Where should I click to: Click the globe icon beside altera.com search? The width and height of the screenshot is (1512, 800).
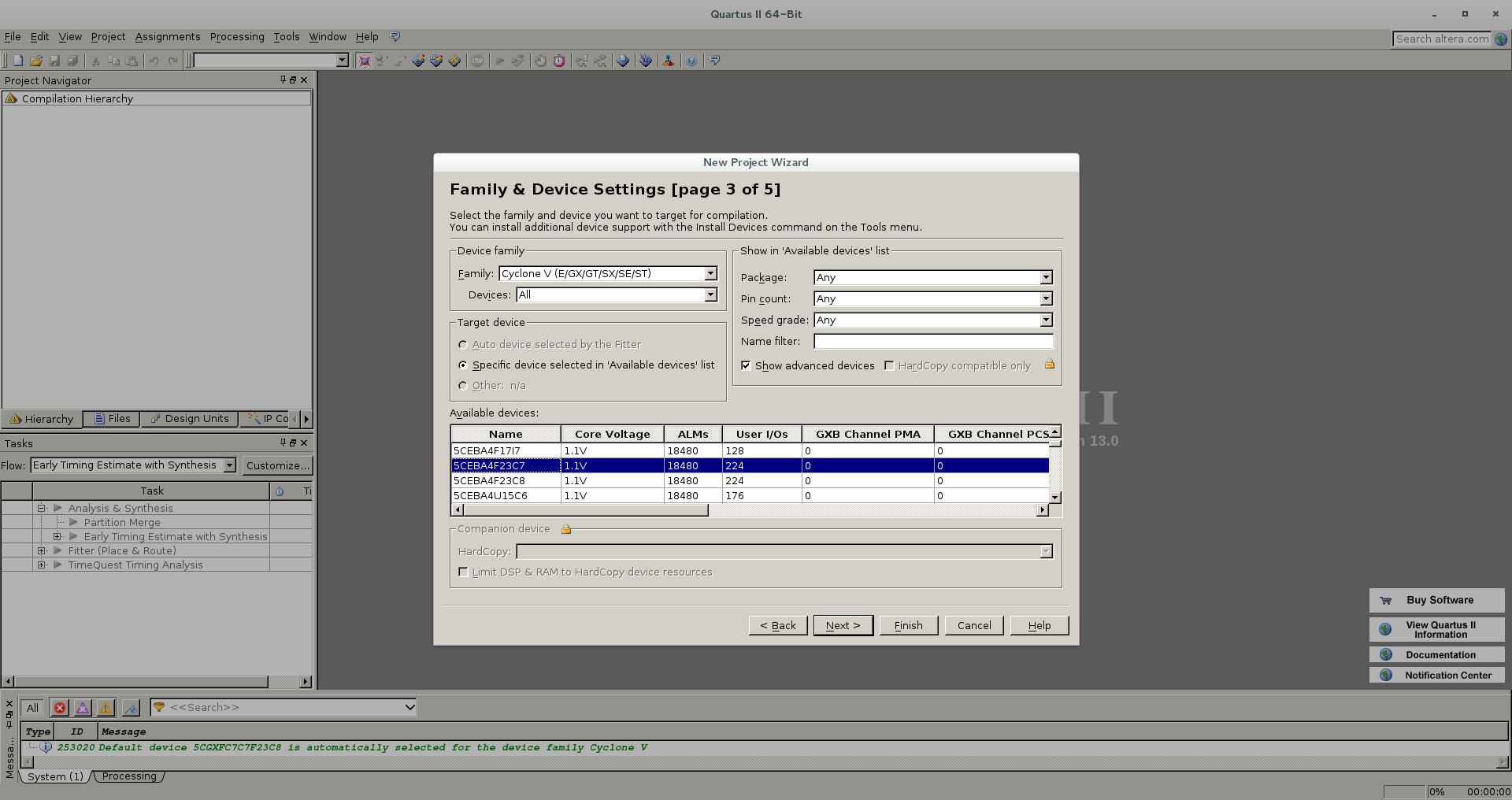pos(1501,39)
